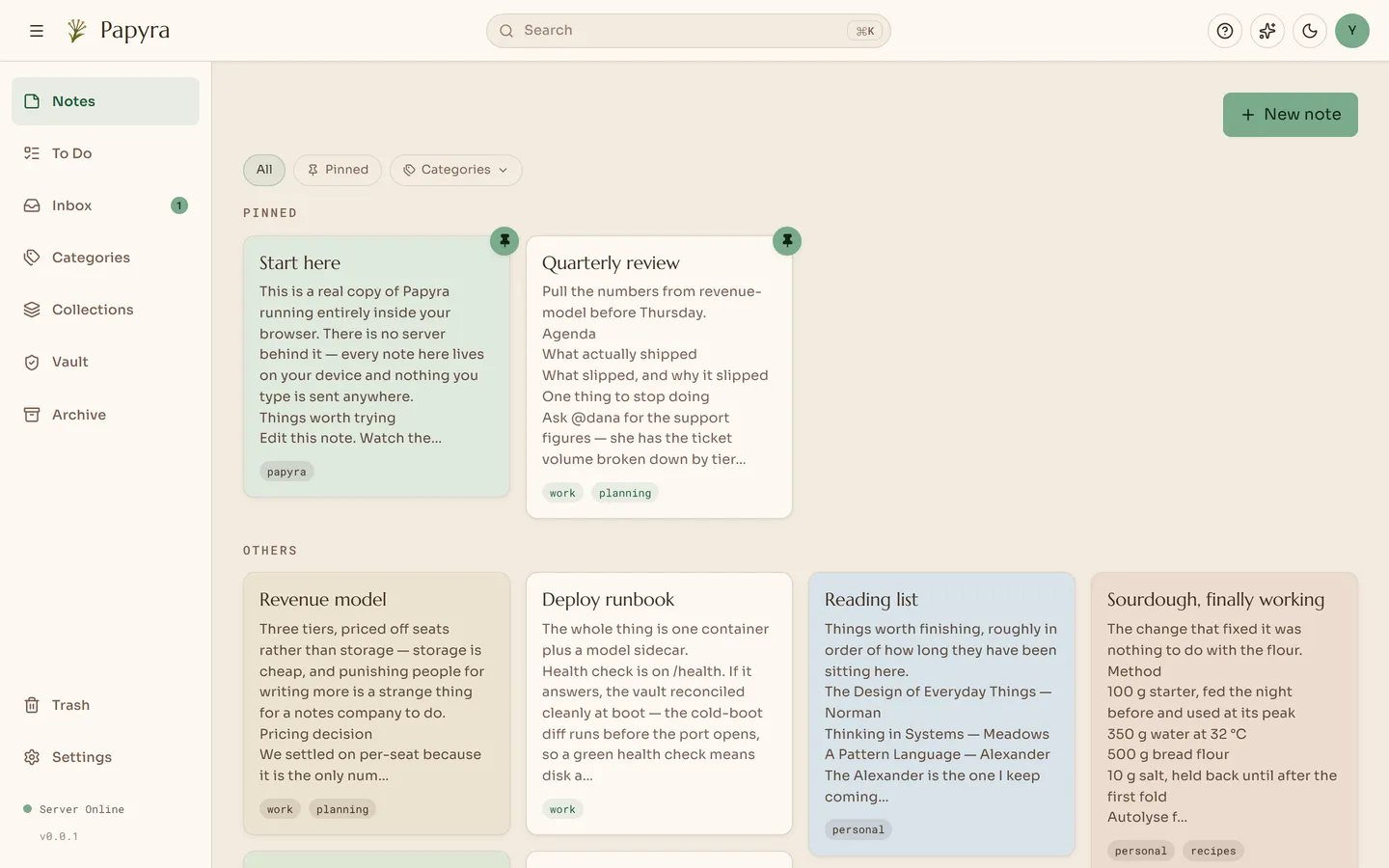Viewport: 1389px width, 868px height.
Task: Select the Pinned filter chip
Action: (338, 170)
